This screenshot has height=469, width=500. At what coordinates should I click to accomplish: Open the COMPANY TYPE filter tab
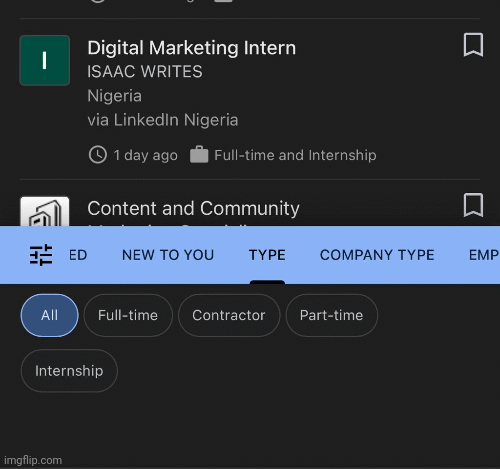click(x=377, y=255)
